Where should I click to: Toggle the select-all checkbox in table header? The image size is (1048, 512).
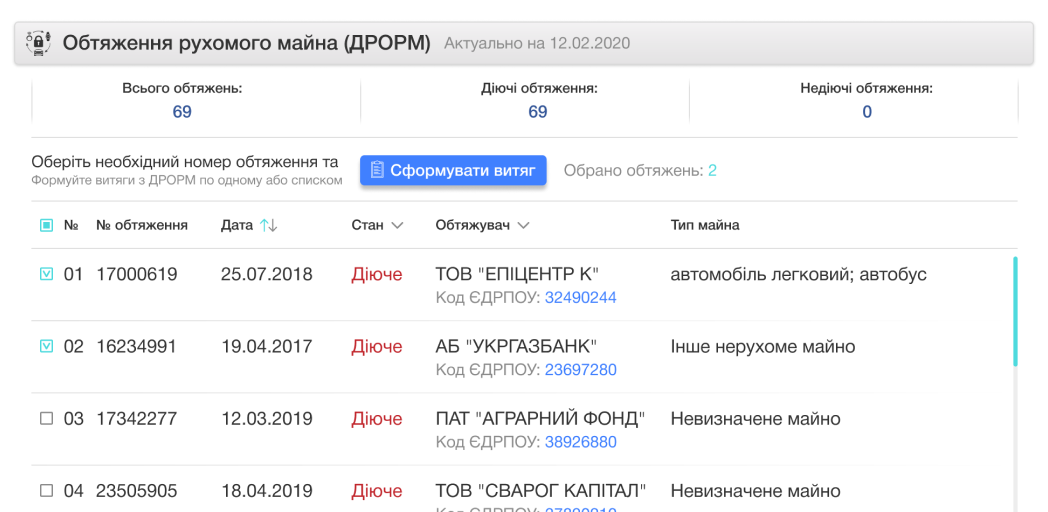pos(46,226)
